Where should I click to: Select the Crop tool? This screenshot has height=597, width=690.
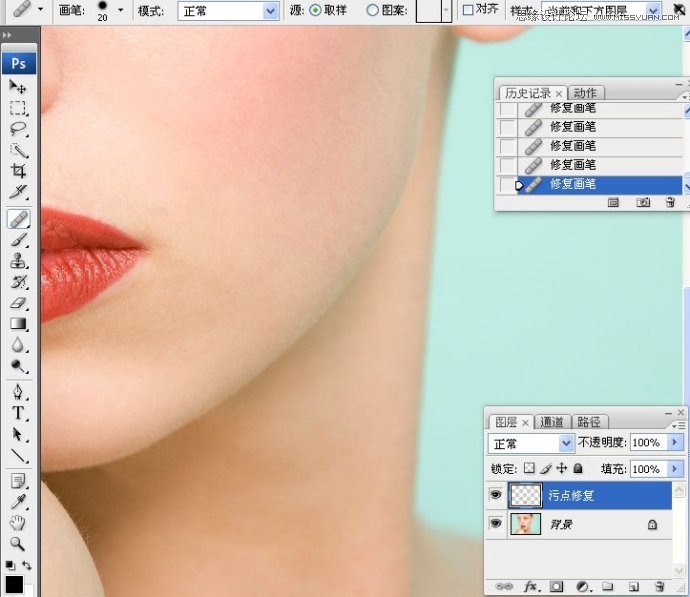[x=18, y=171]
